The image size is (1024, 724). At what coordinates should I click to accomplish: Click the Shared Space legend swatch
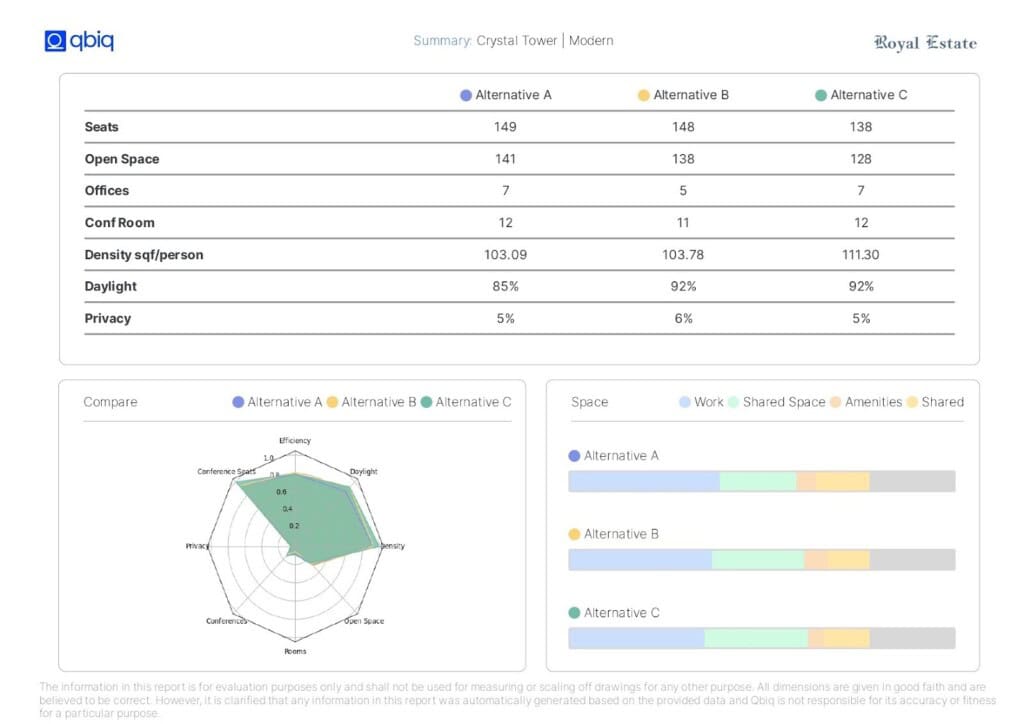[x=733, y=402]
